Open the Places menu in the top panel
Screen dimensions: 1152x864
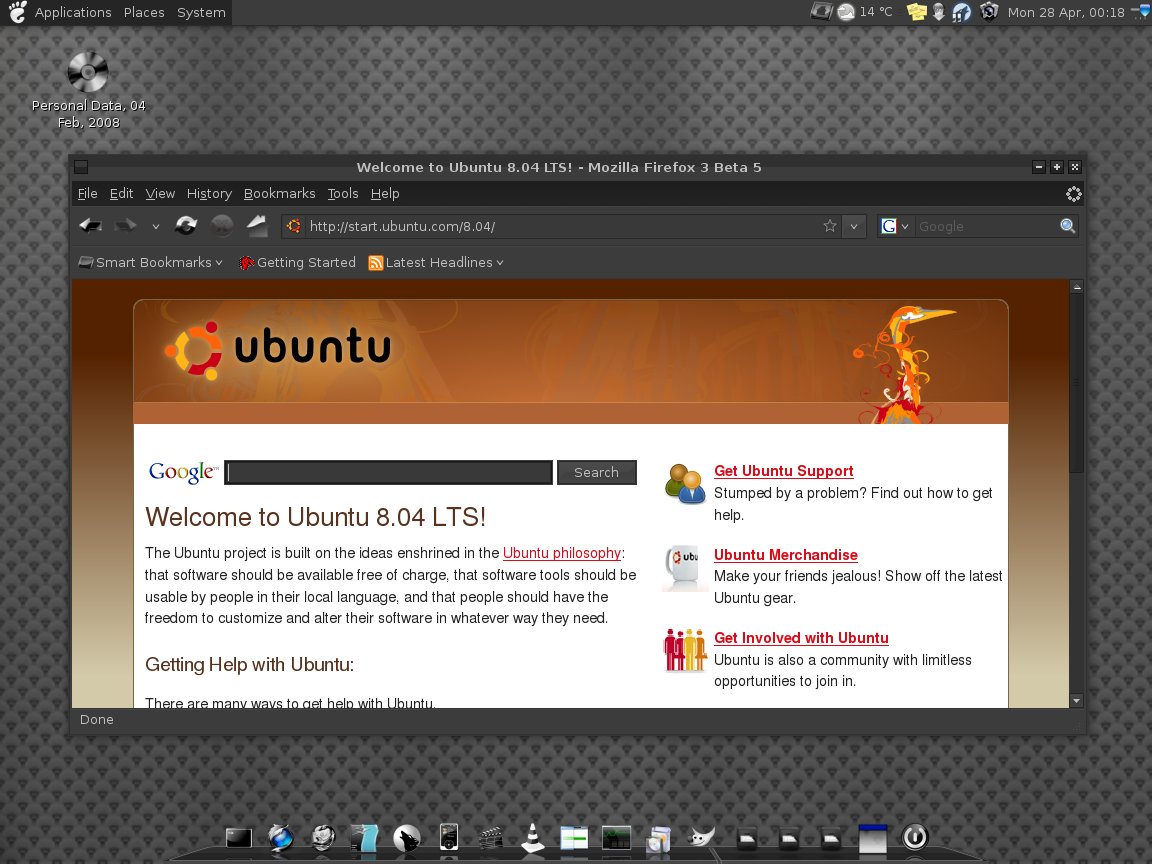144,12
